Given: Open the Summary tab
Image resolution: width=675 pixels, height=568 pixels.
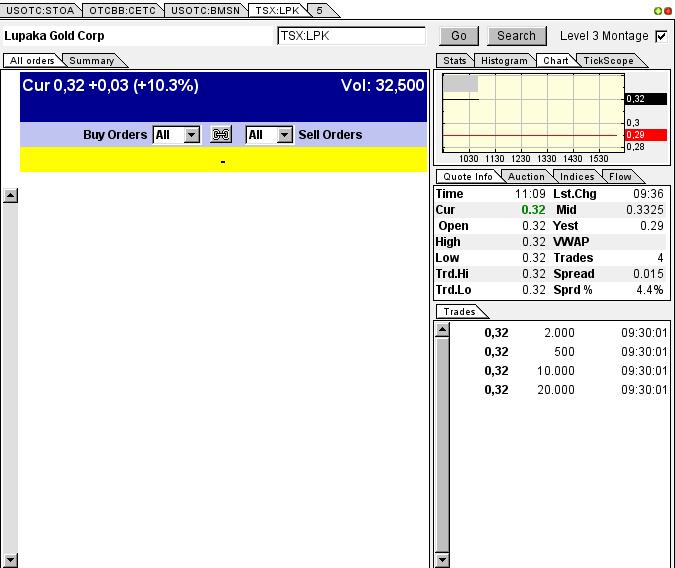Looking at the screenshot, I should point(92,61).
